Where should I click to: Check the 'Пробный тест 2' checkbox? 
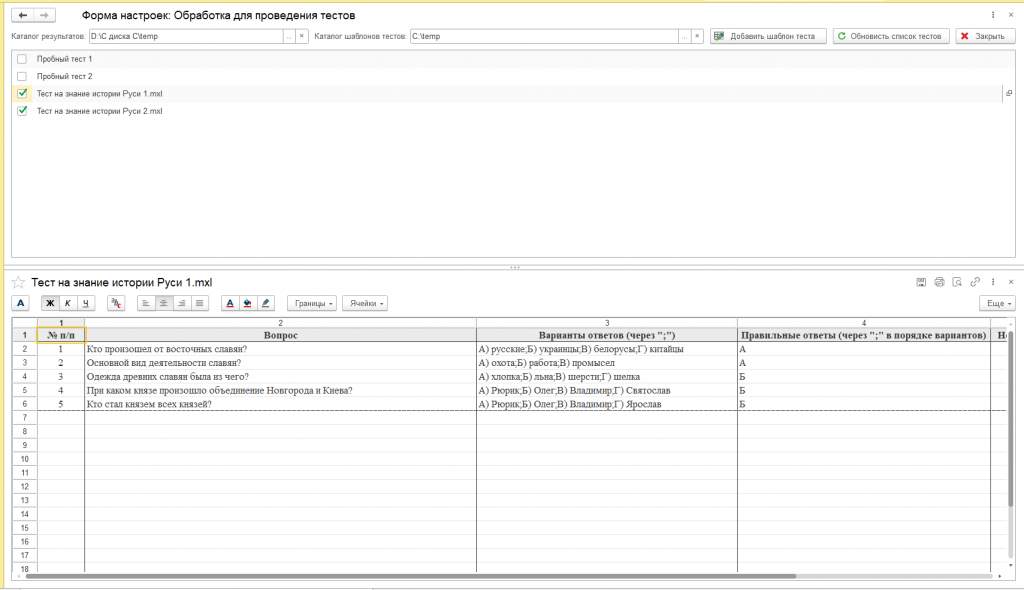[22, 76]
